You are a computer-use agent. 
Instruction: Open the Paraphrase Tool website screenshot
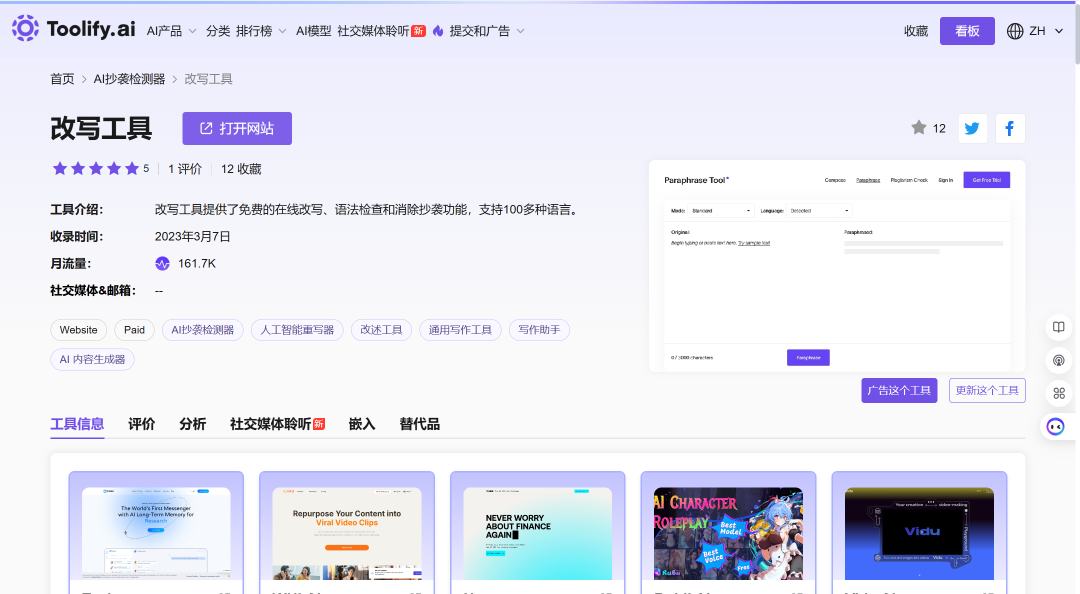[x=837, y=266]
